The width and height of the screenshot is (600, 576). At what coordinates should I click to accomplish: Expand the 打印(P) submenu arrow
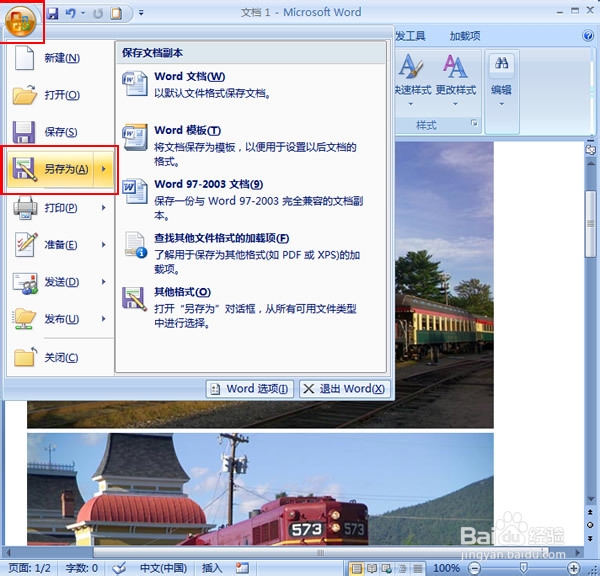104,207
